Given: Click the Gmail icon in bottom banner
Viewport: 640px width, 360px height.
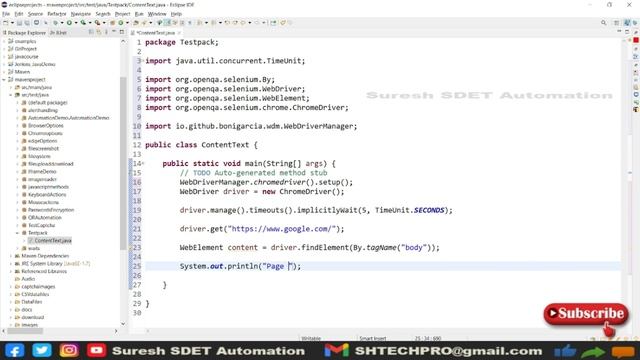Looking at the screenshot, I should [337, 351].
